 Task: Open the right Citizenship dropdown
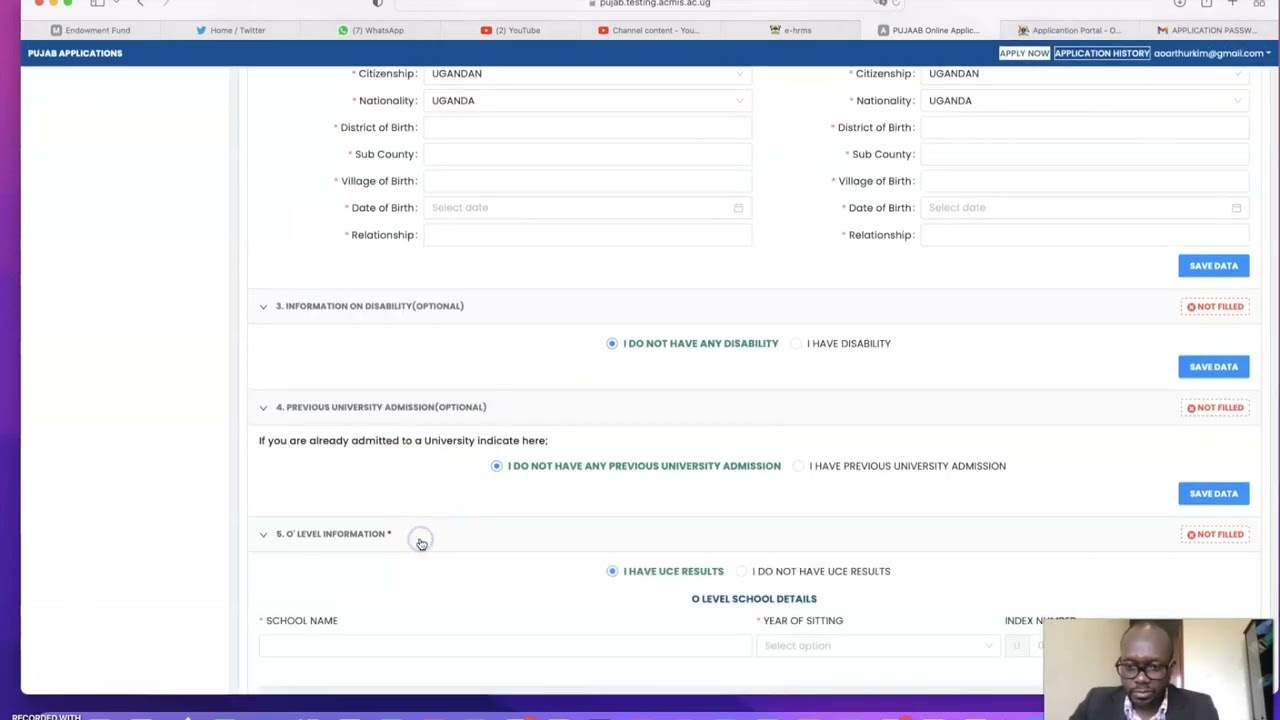(1085, 73)
